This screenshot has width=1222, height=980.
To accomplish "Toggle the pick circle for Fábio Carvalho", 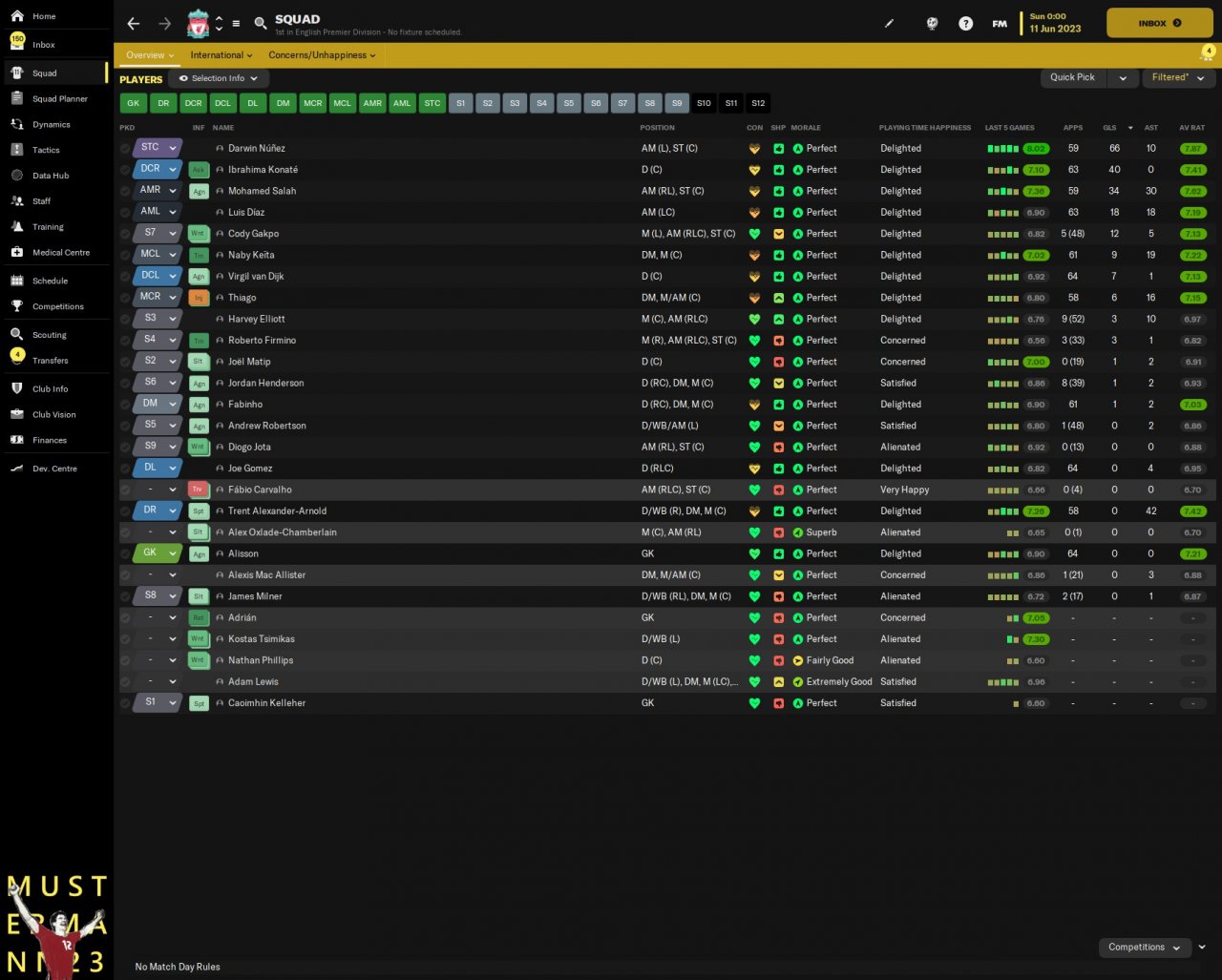I will coord(125,490).
